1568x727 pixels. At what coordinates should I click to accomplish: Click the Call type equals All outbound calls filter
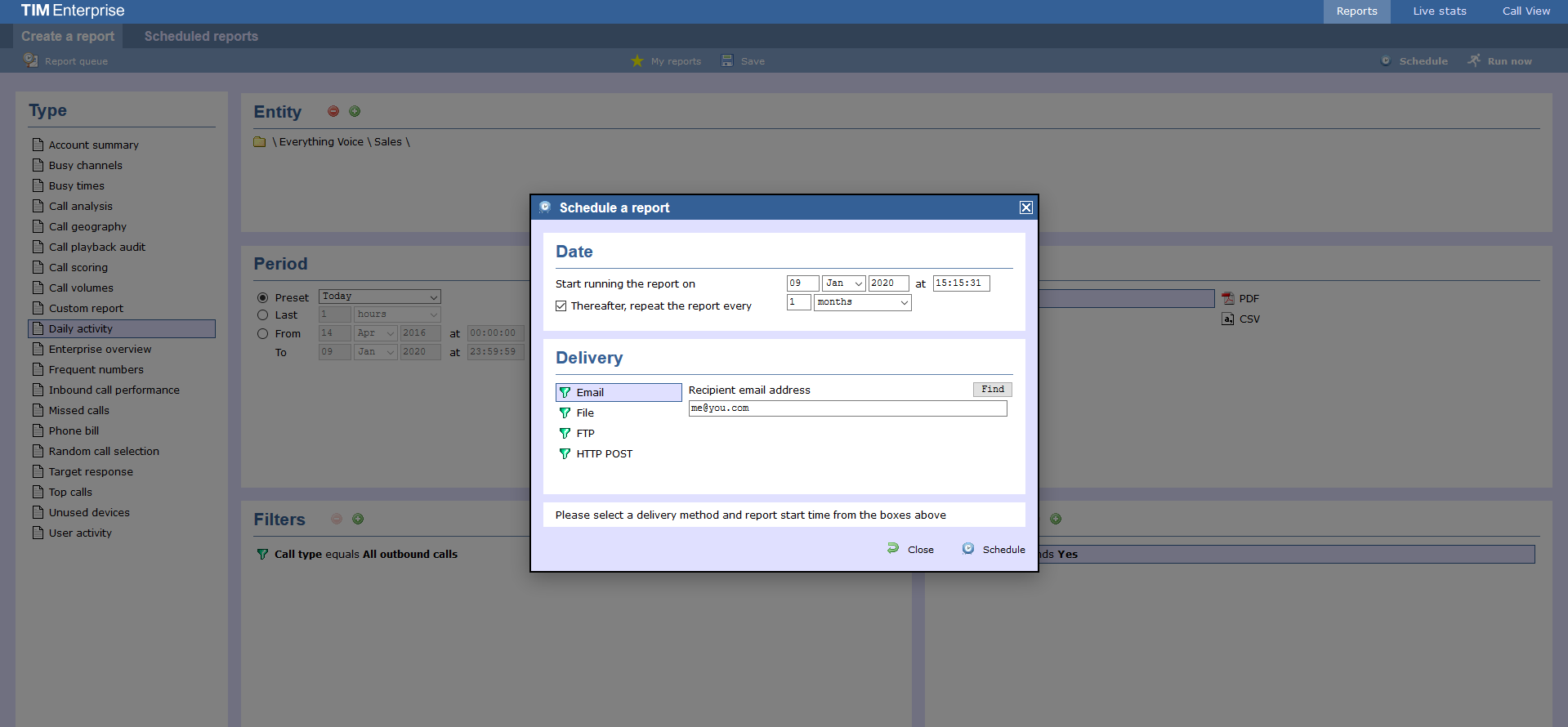(x=366, y=554)
